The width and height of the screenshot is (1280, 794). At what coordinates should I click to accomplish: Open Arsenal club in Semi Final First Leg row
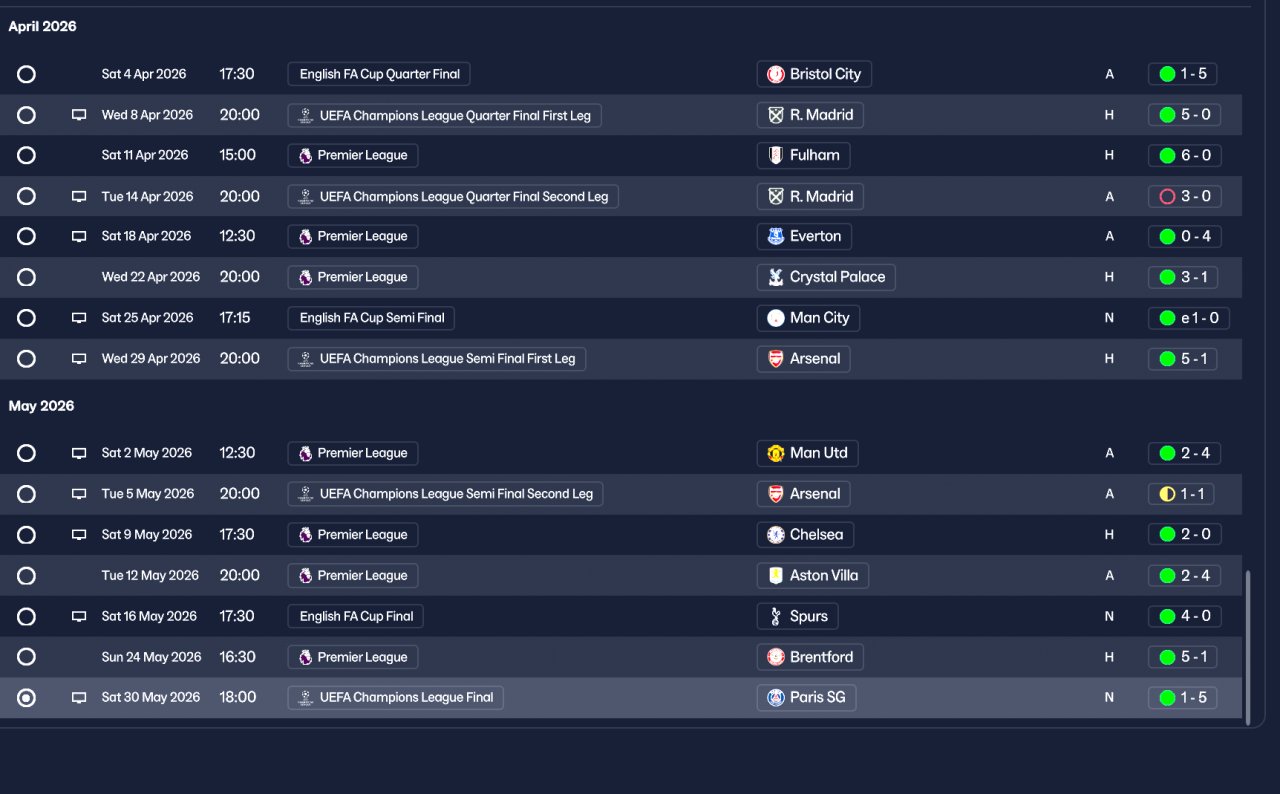pyautogui.click(x=803, y=359)
